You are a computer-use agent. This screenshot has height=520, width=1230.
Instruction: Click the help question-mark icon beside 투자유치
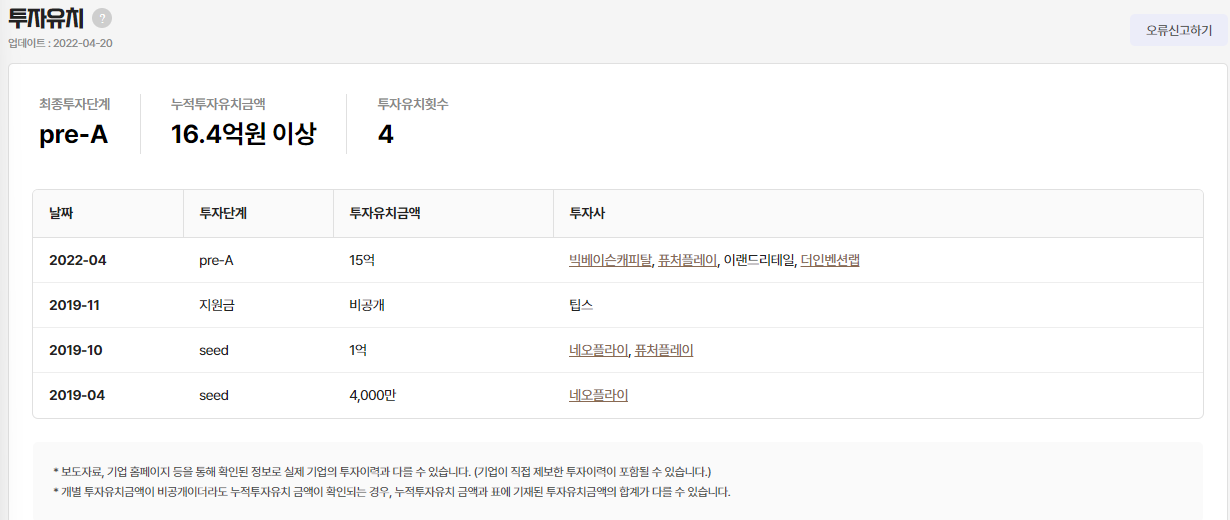coord(102,18)
